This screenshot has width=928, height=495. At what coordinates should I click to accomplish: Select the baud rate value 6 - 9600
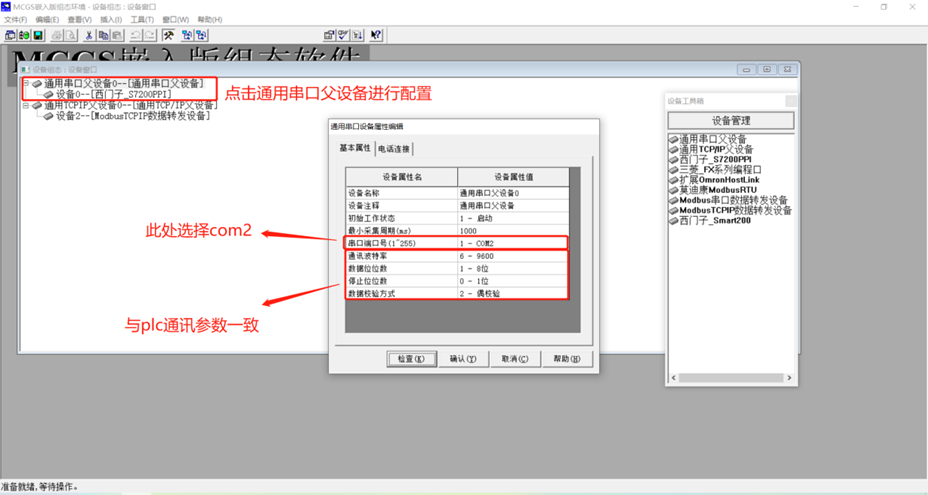513,256
